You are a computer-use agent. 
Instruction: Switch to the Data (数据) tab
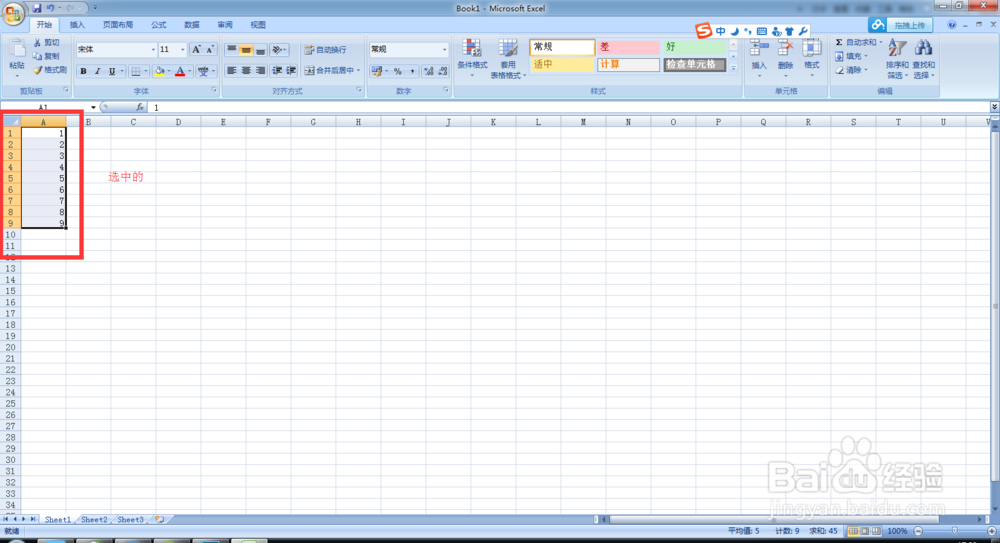192,25
